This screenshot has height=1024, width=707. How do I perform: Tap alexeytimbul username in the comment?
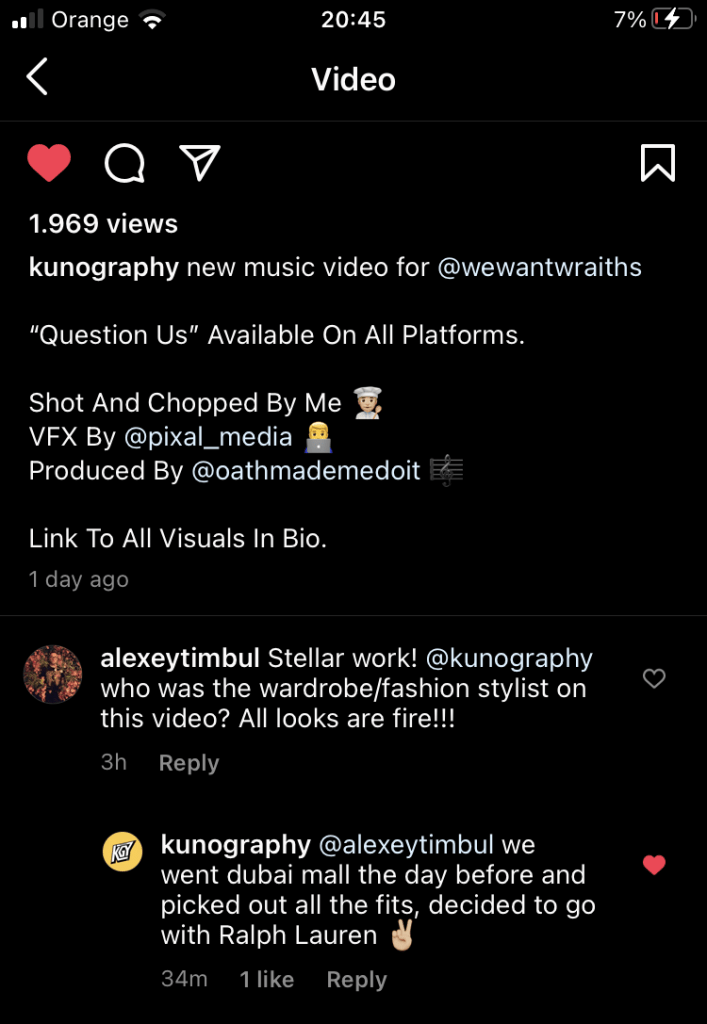tap(180, 659)
